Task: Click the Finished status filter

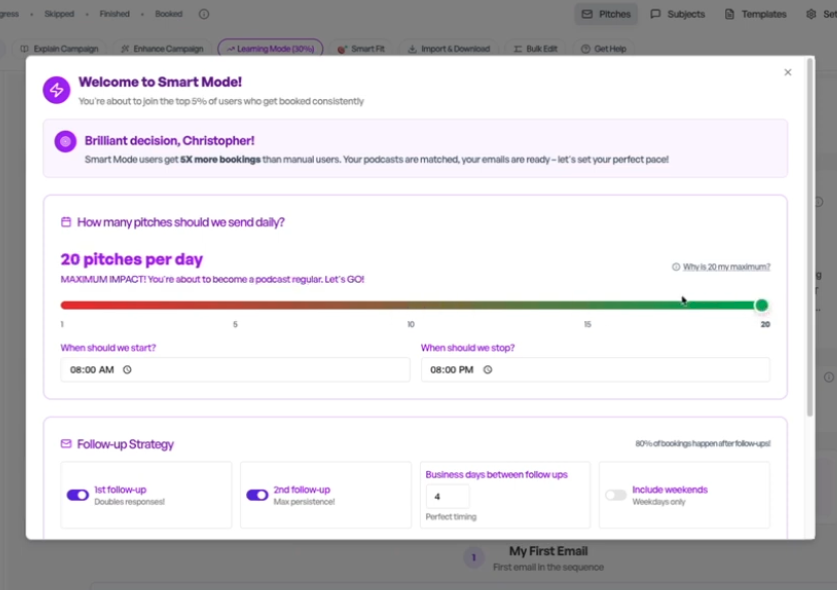Action: tap(114, 14)
